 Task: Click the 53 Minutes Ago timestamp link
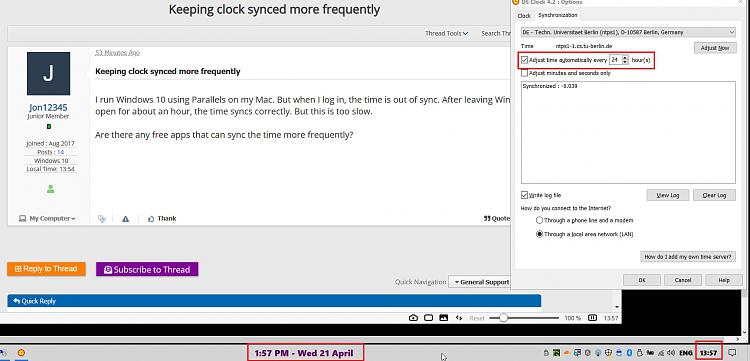point(117,53)
